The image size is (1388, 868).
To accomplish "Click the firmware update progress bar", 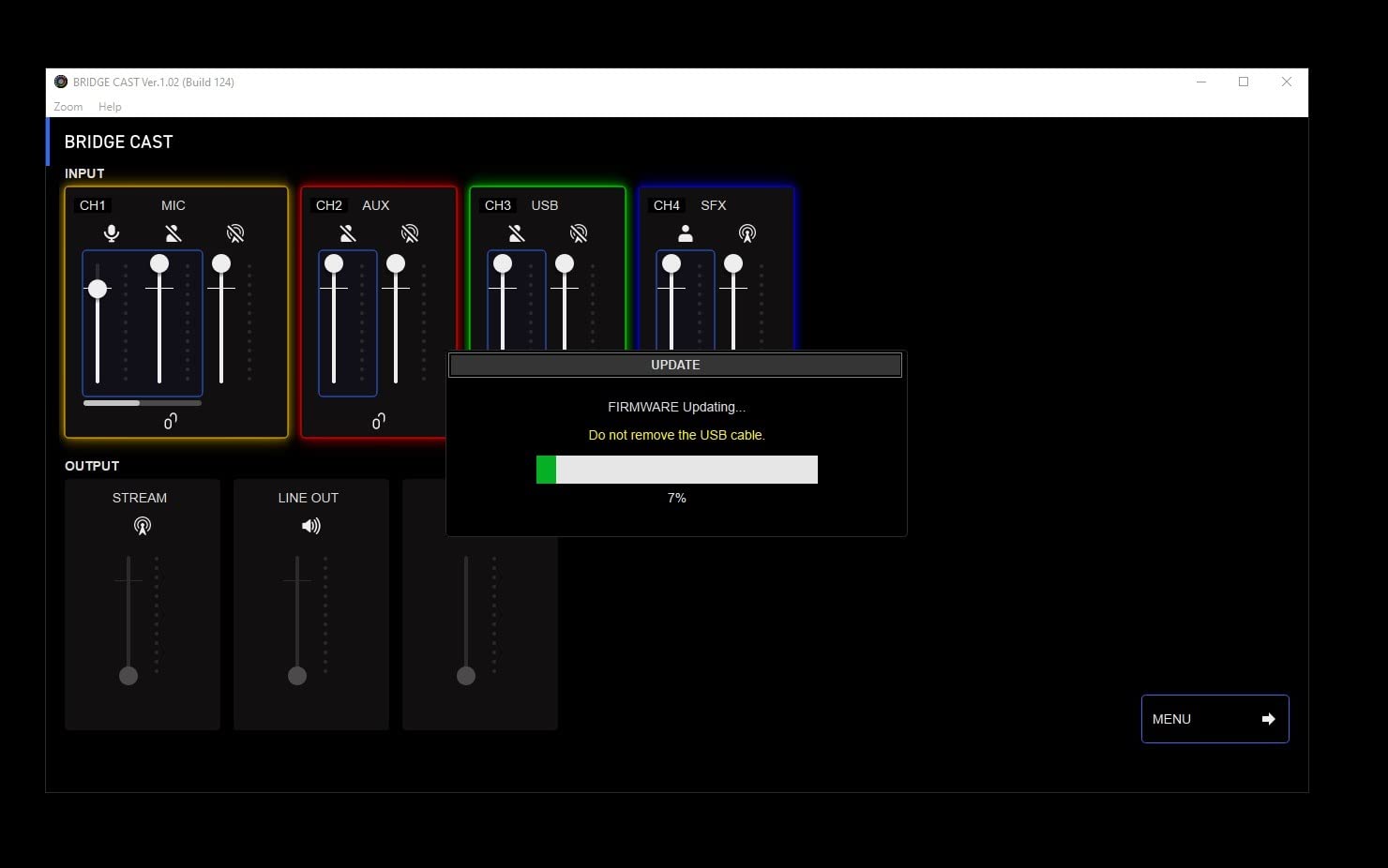I will (x=676, y=470).
